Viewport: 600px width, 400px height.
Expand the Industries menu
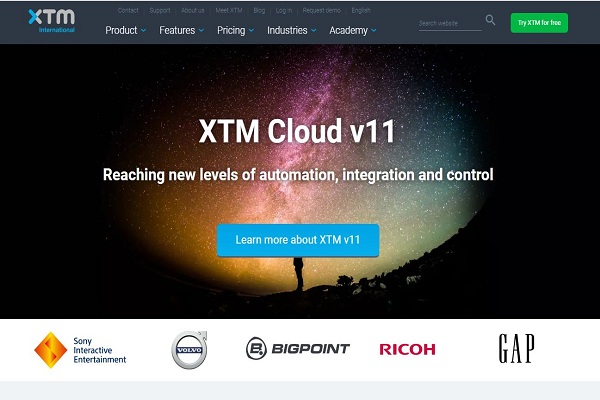(292, 30)
